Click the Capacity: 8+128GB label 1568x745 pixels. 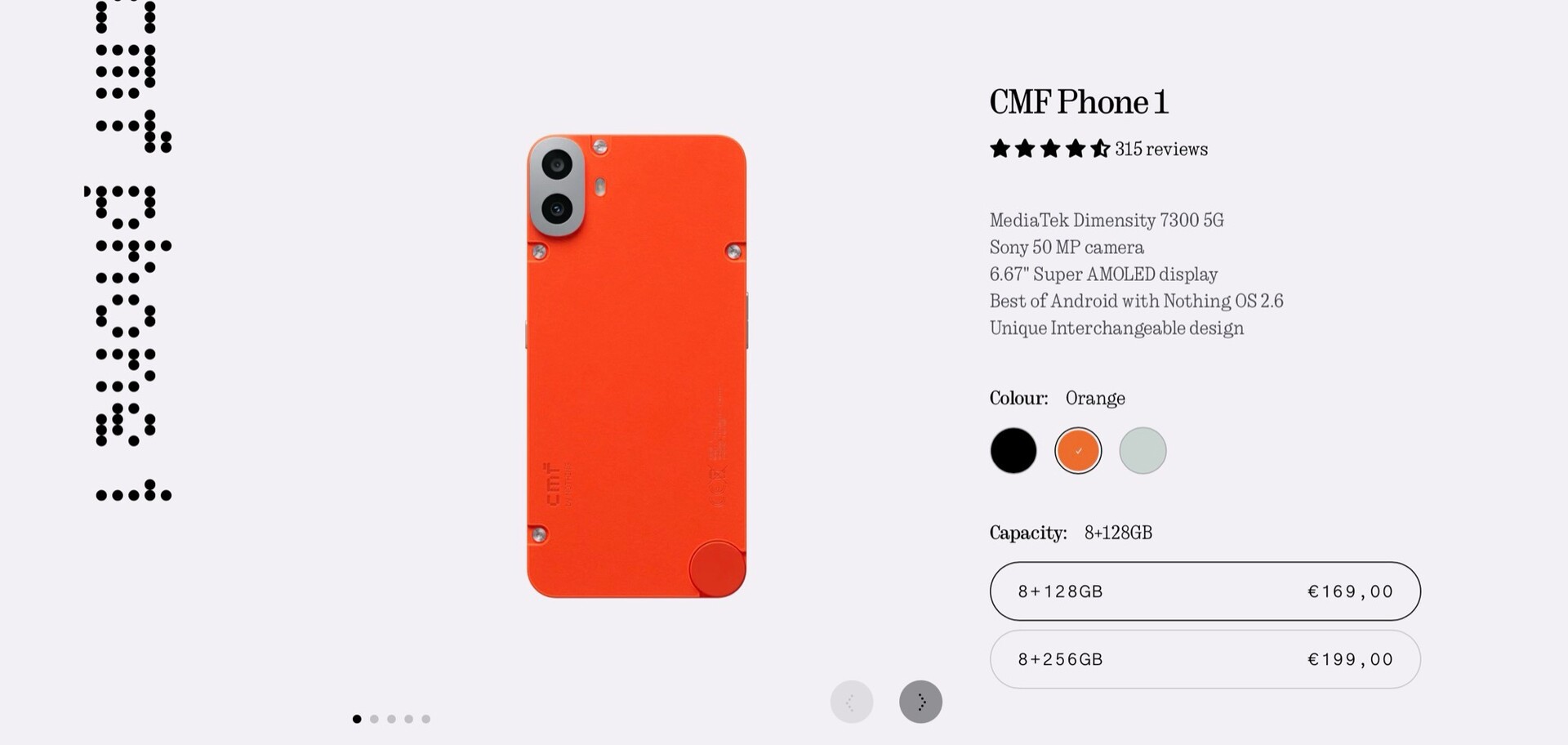pyautogui.click(x=1071, y=533)
